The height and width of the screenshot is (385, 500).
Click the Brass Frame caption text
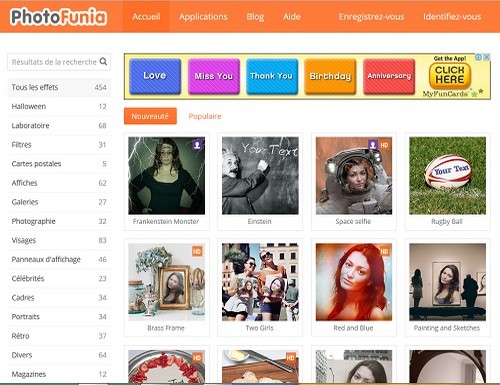pyautogui.click(x=166, y=328)
